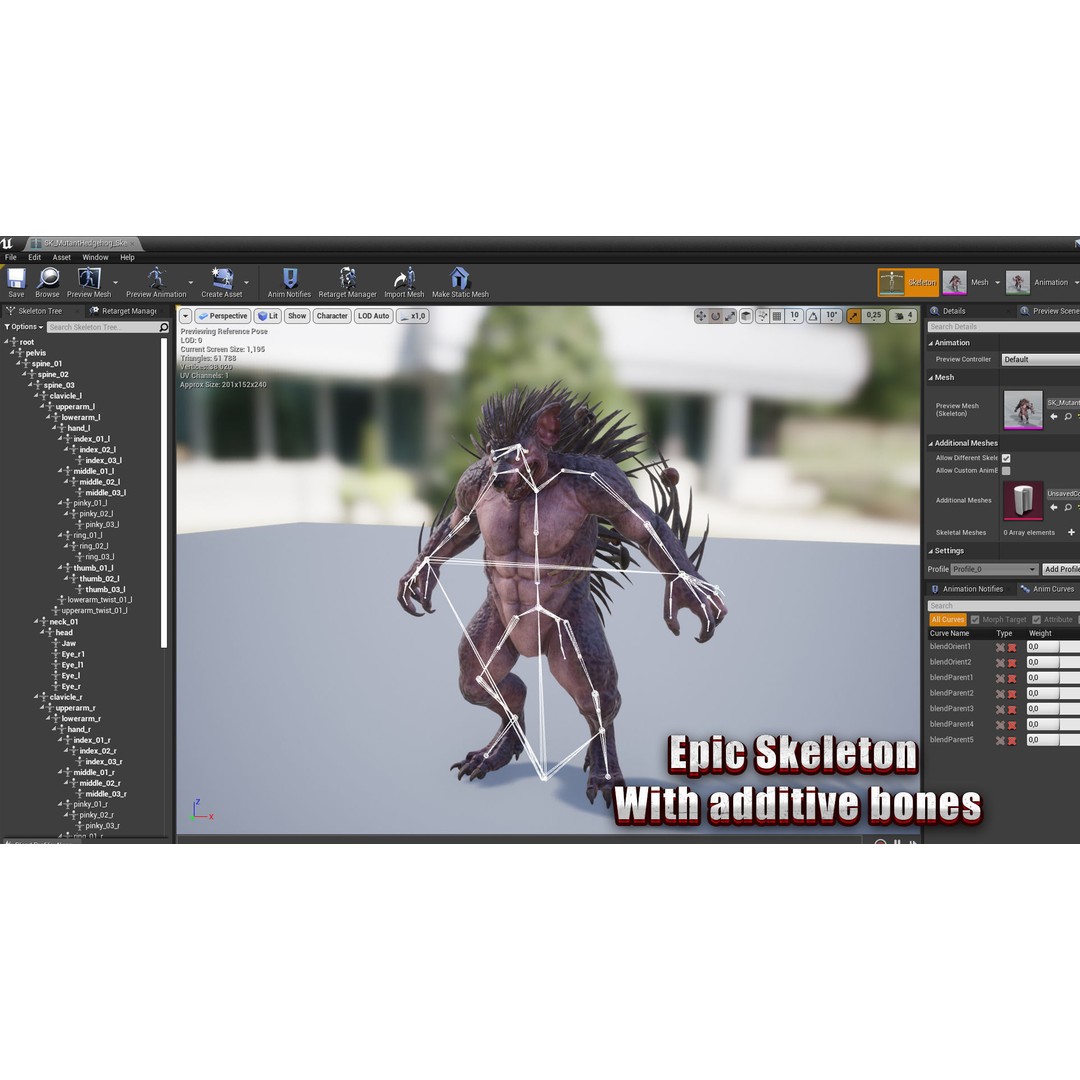1080x1080 pixels.
Task: Open the Asset menu
Action: [62, 258]
